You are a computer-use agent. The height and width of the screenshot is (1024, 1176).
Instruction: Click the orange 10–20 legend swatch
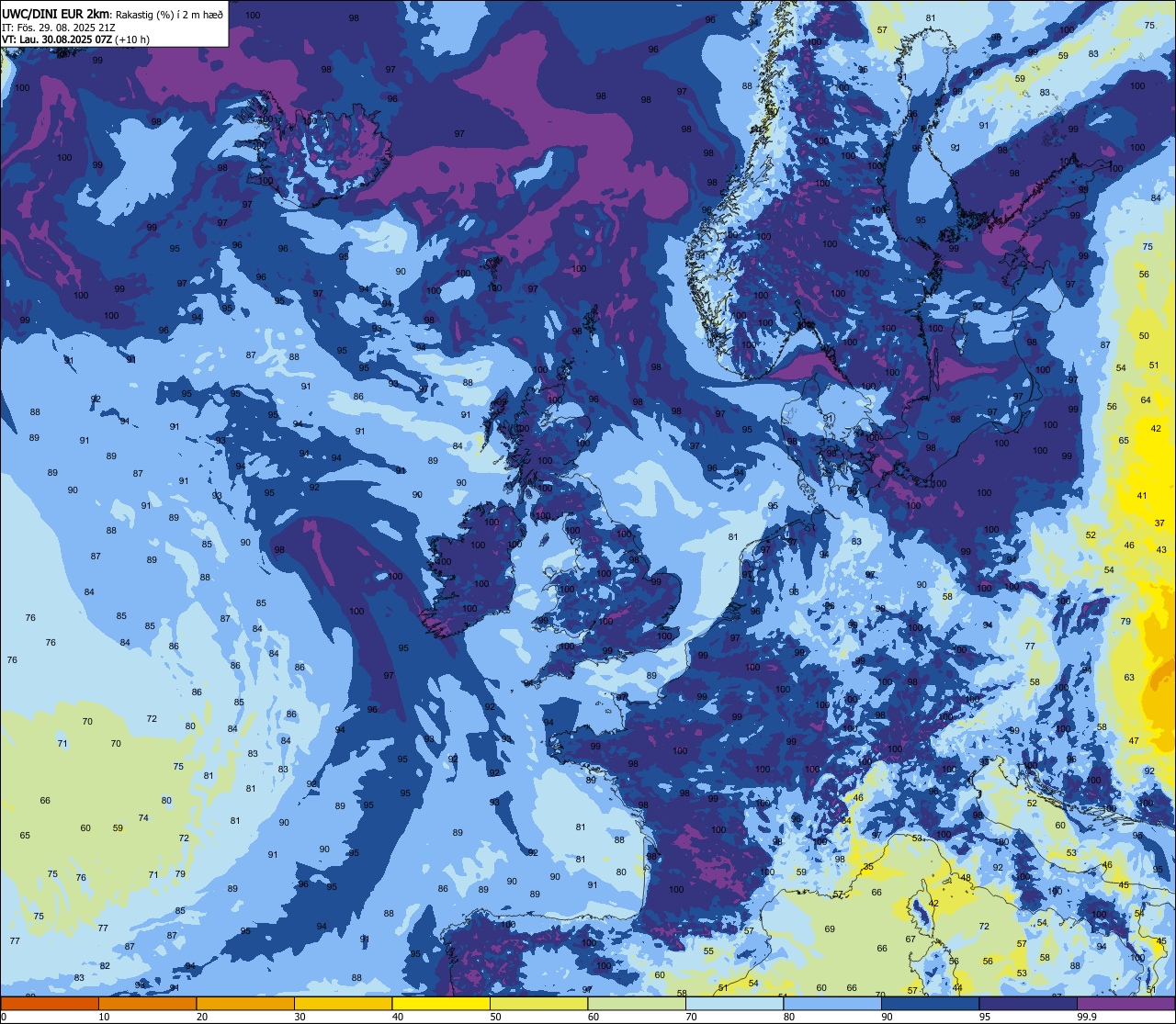(x=147, y=1004)
